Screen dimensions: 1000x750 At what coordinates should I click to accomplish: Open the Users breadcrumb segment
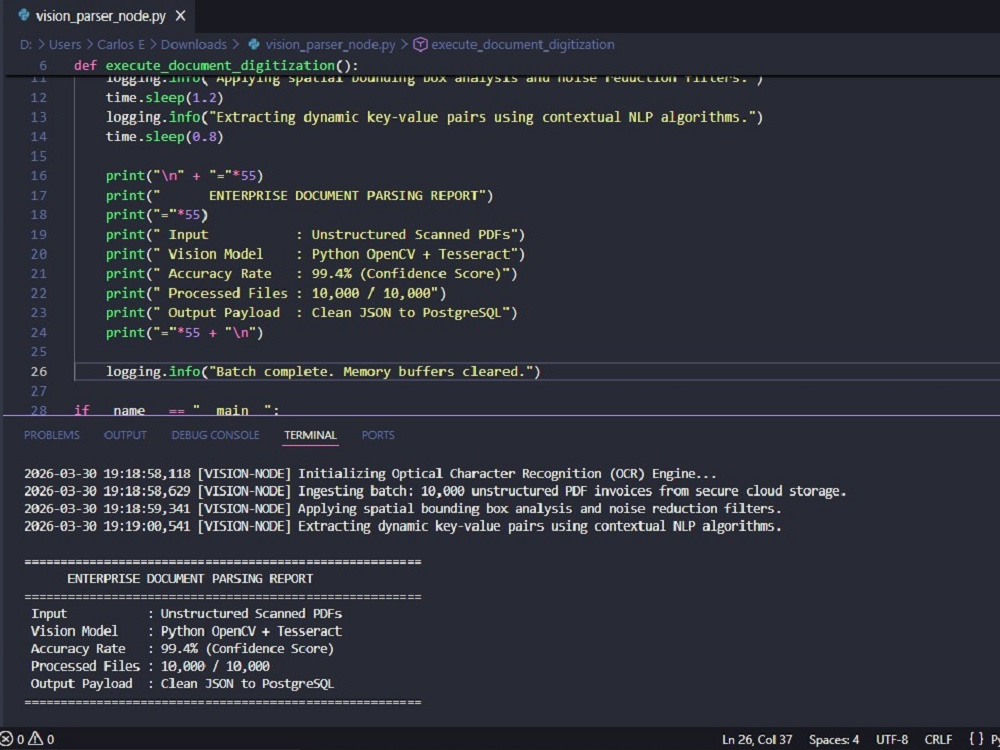point(65,45)
